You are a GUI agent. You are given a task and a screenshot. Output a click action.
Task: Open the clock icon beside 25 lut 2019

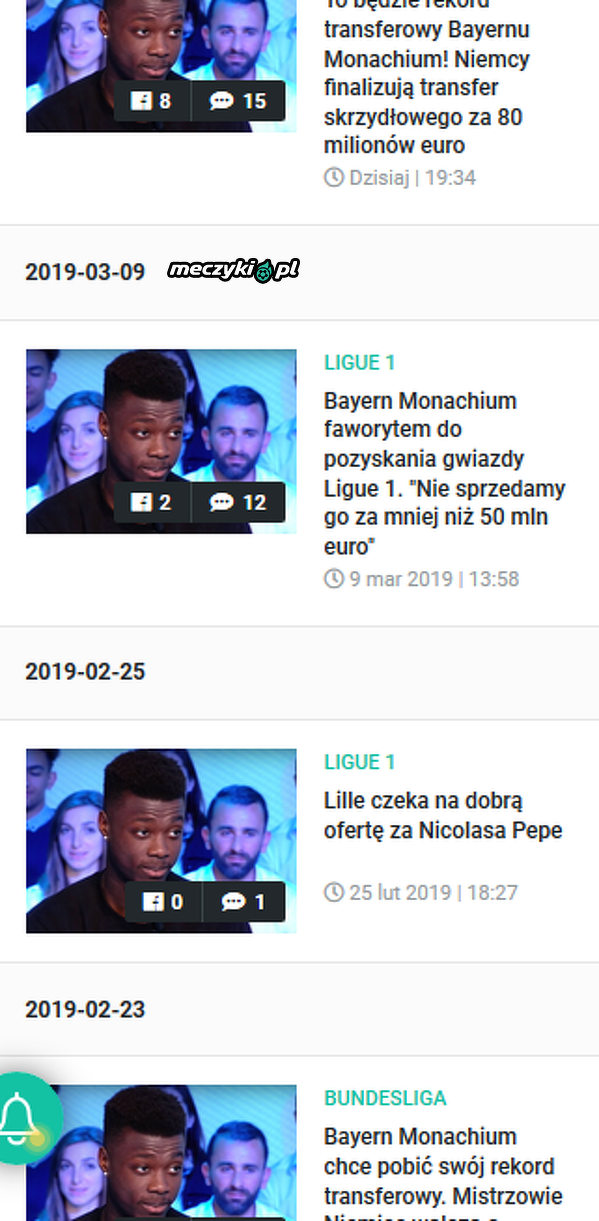pyautogui.click(x=334, y=892)
